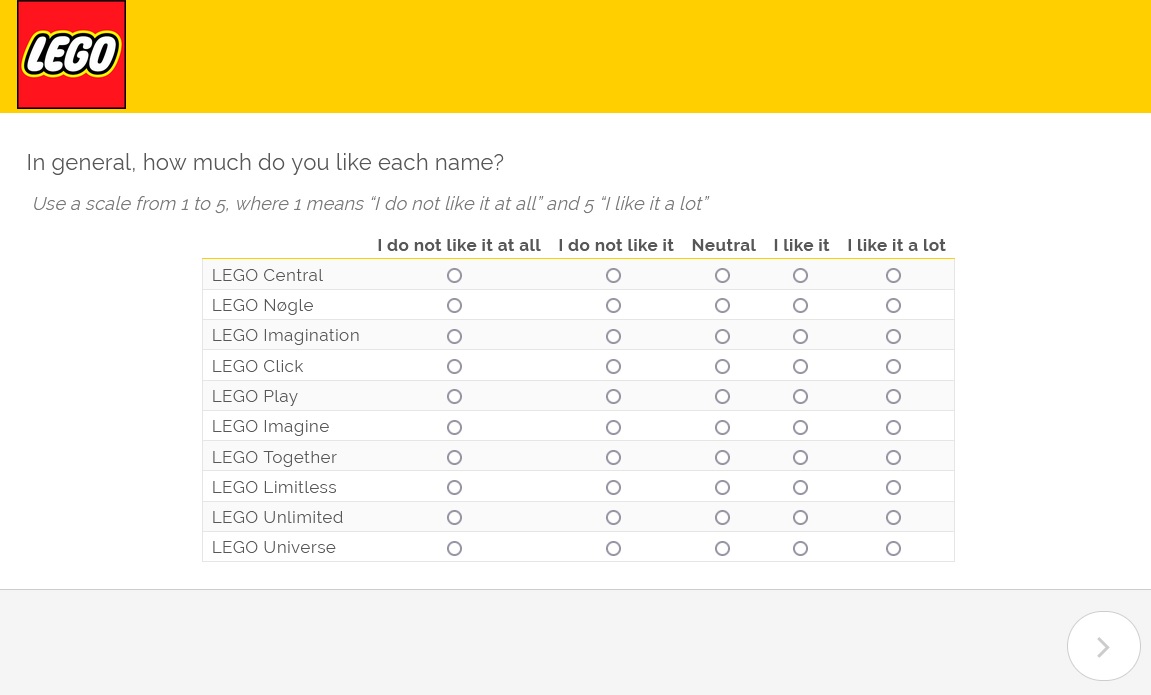Rate LEGO Play as 'I do not like it at all'
Screen dimensions: 1151x695
tap(454, 396)
